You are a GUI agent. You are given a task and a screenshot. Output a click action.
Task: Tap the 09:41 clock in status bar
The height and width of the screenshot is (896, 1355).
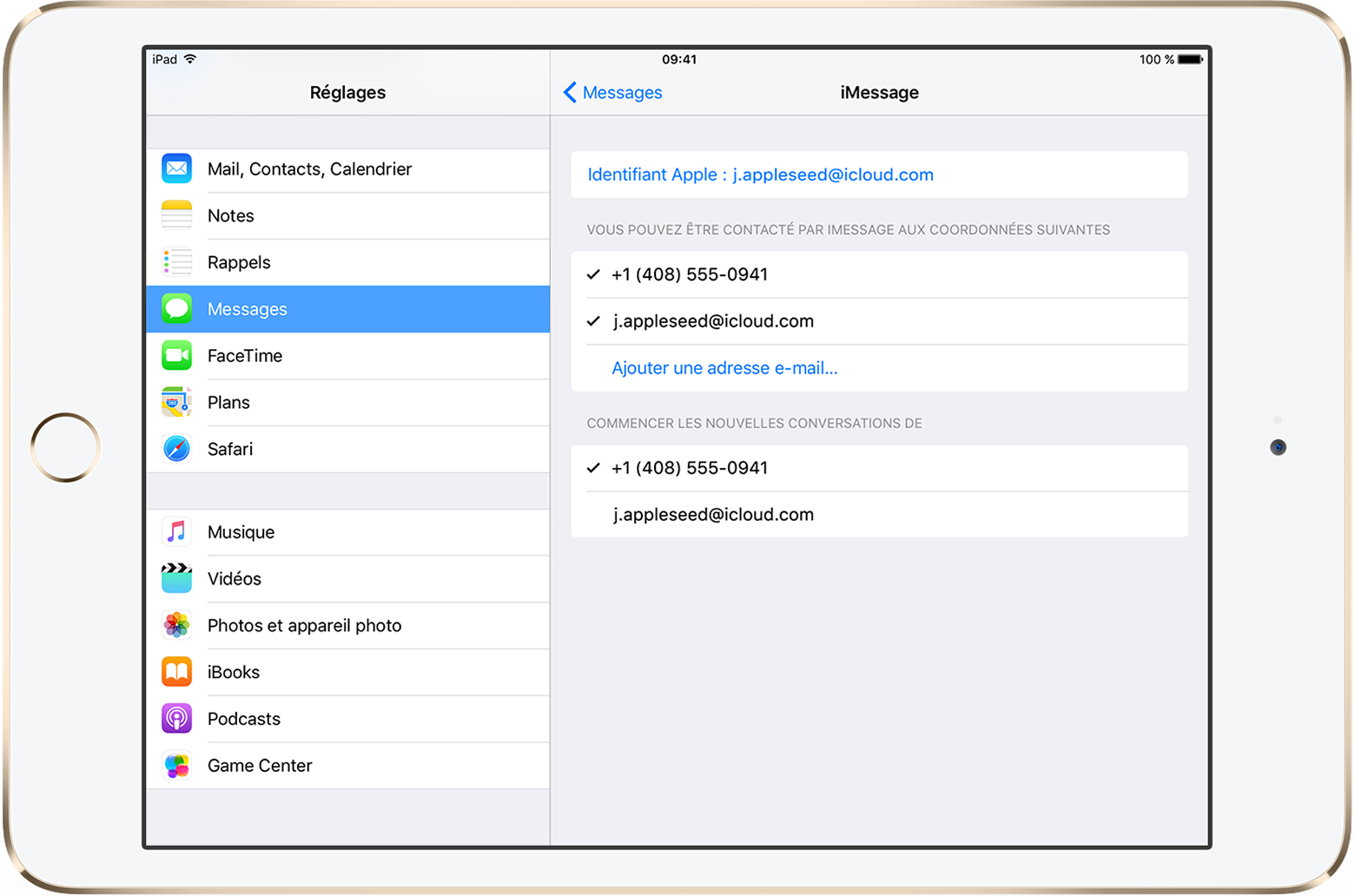coord(679,59)
